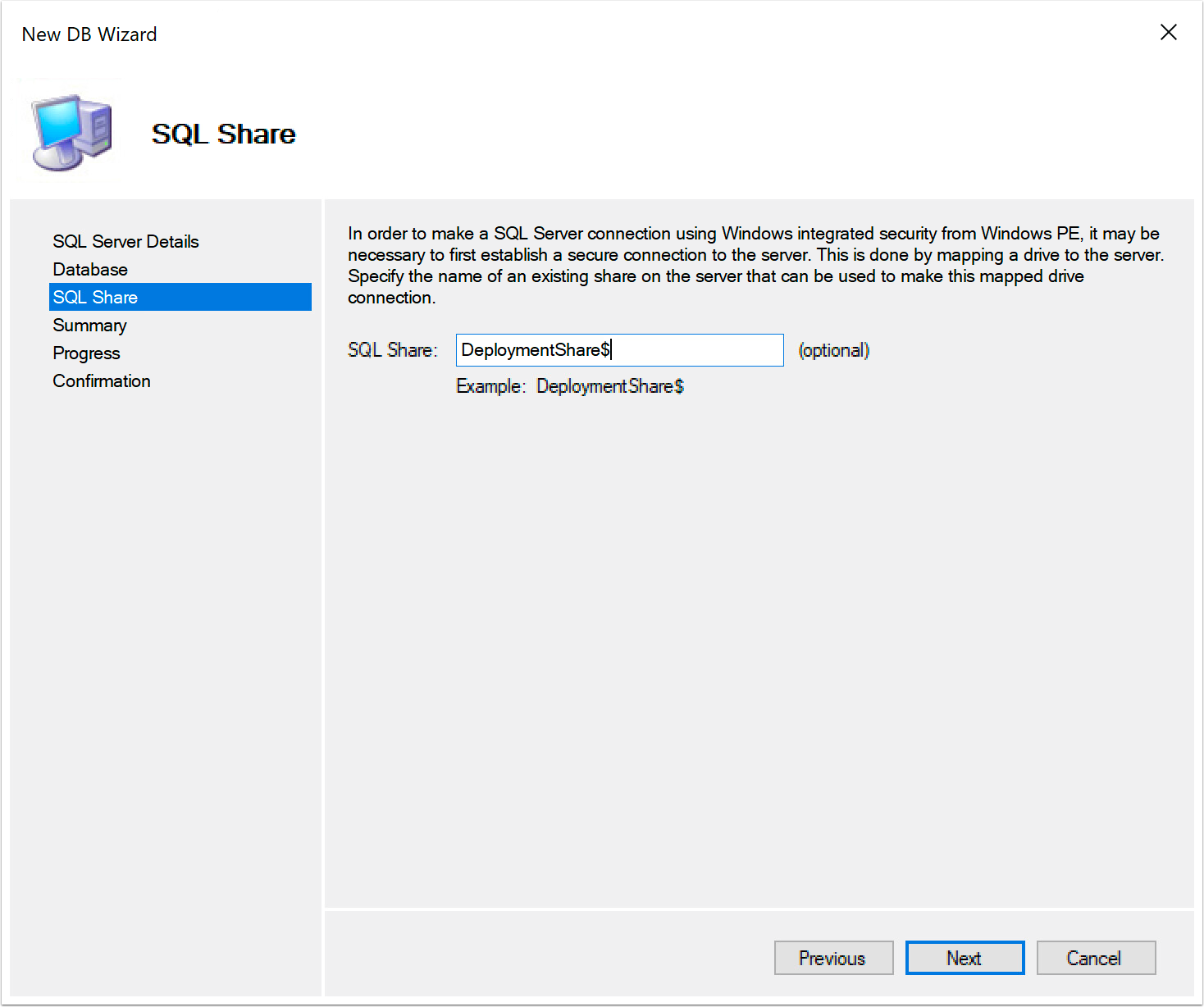Click the Previous button
Screen dimensions: 1204x1007
[x=833, y=957]
